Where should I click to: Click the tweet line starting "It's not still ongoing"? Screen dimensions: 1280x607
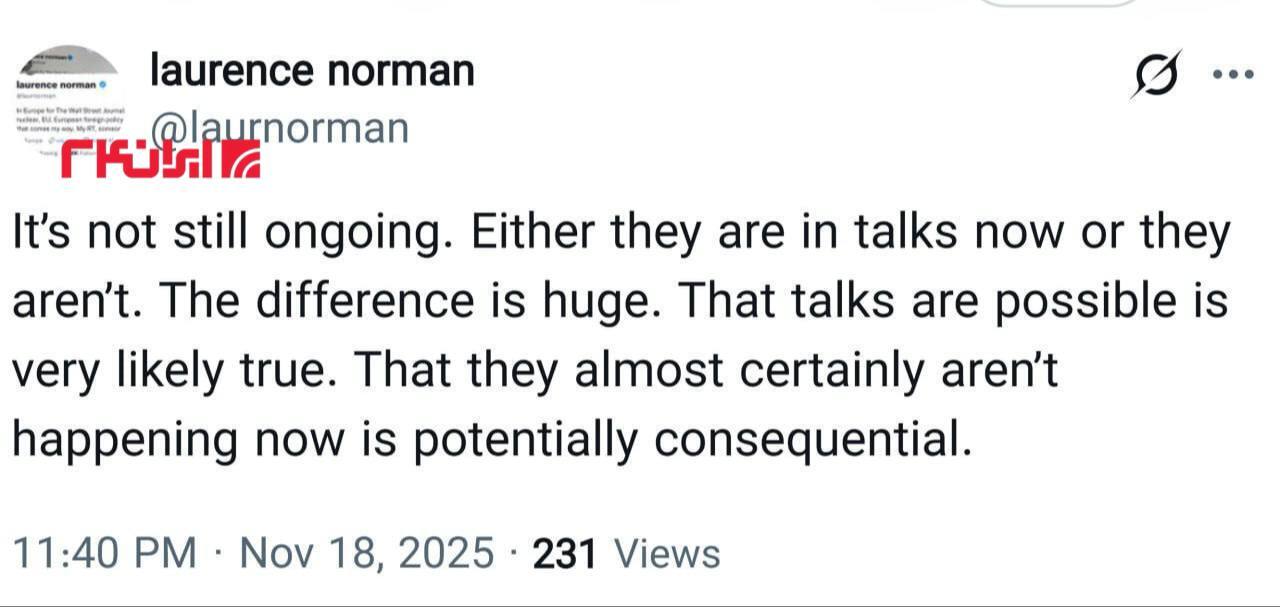(620, 233)
